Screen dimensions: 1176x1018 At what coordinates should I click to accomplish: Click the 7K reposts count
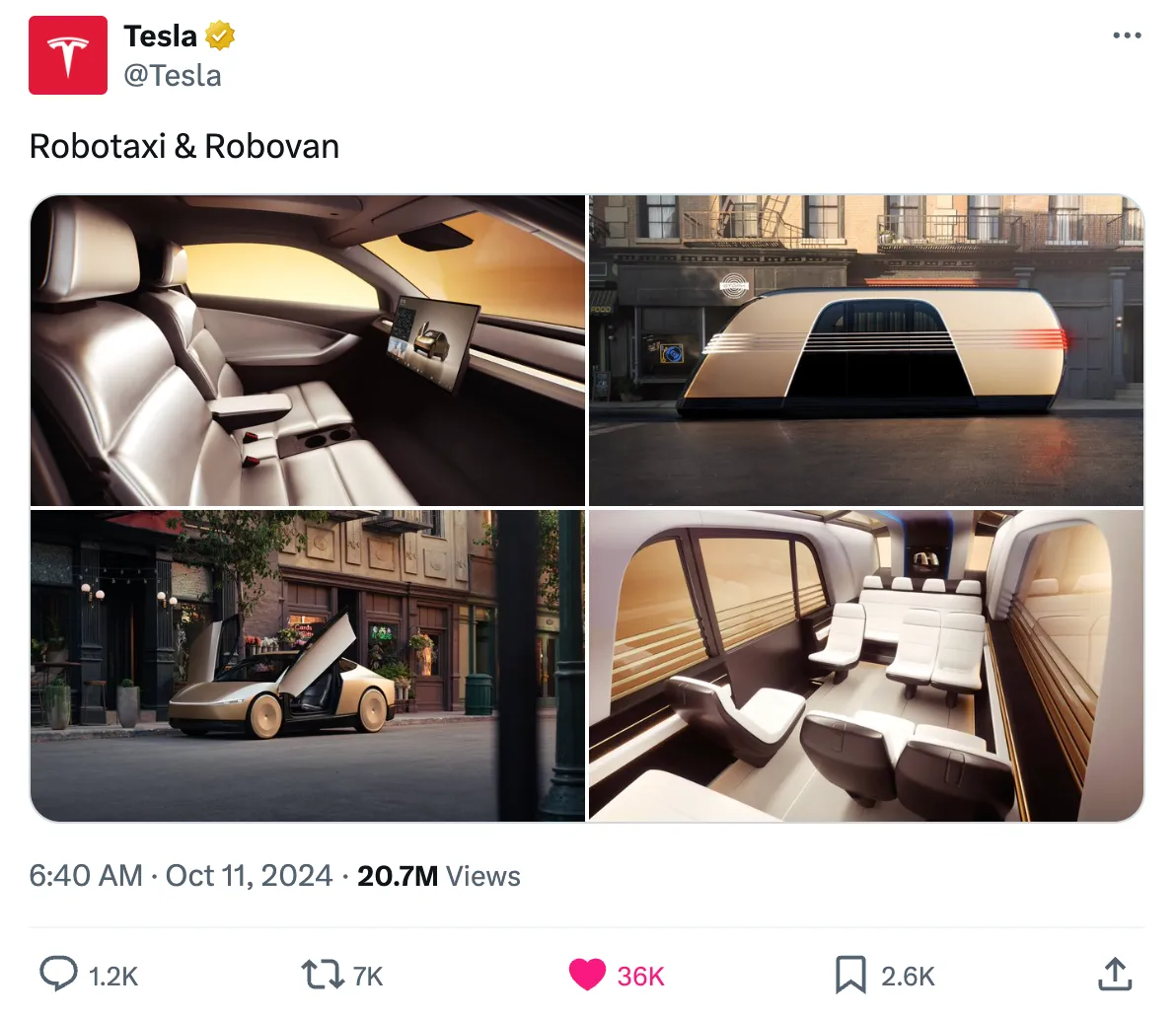click(x=367, y=976)
